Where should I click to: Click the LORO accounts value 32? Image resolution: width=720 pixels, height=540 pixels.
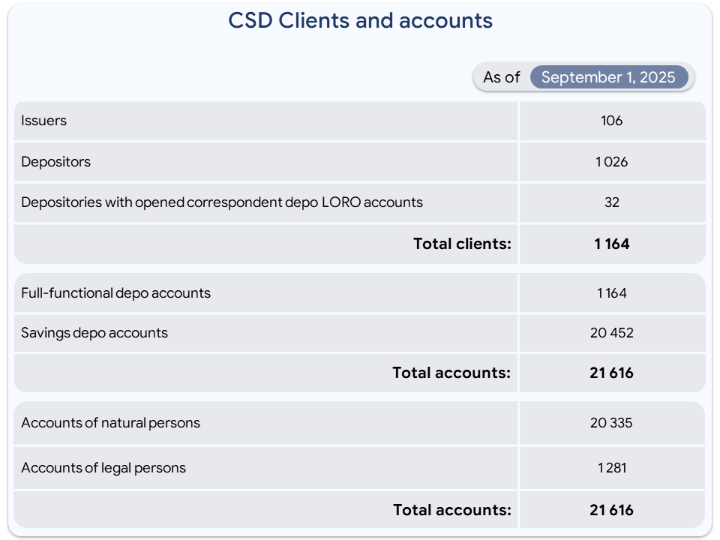tap(612, 202)
